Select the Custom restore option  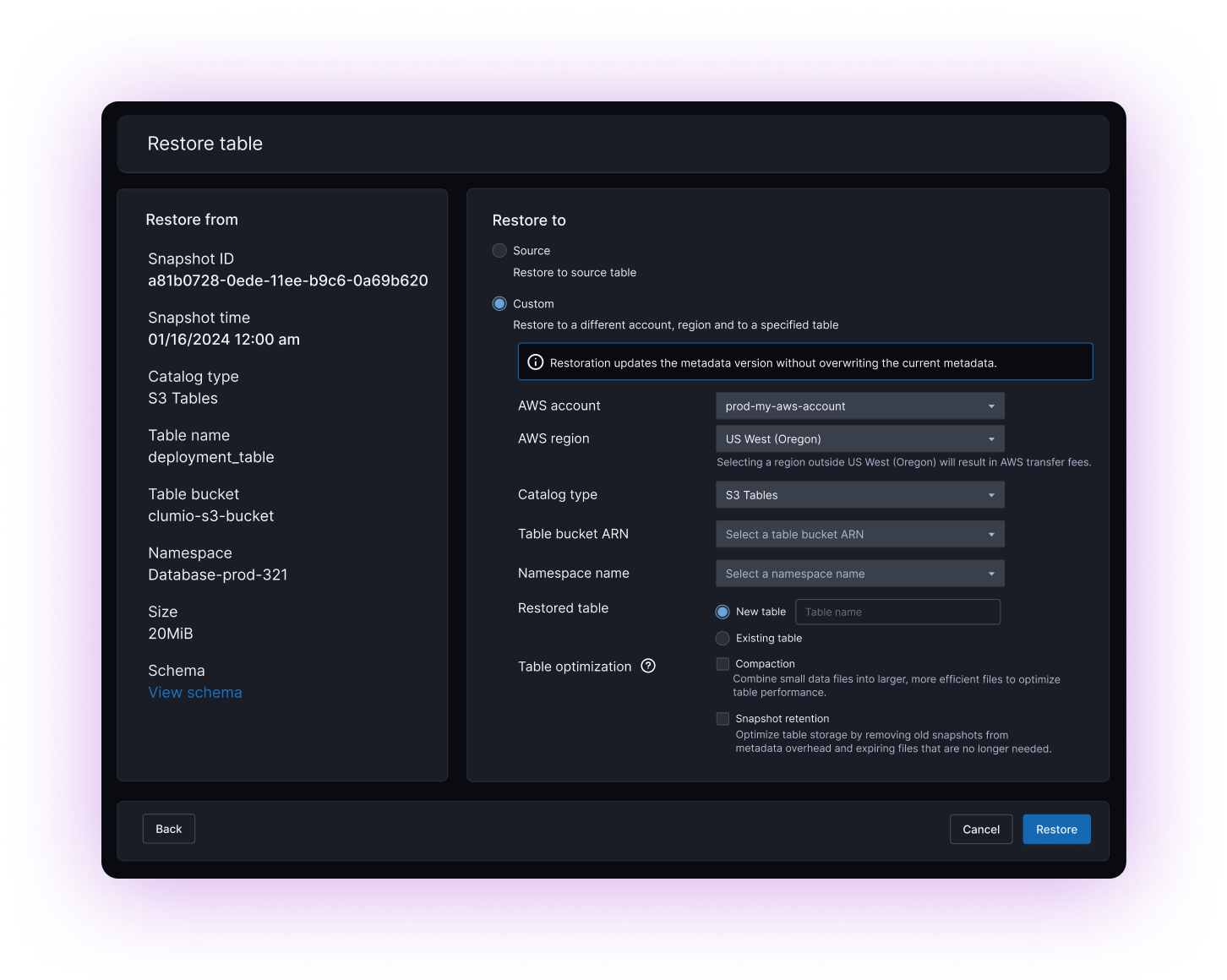[499, 303]
